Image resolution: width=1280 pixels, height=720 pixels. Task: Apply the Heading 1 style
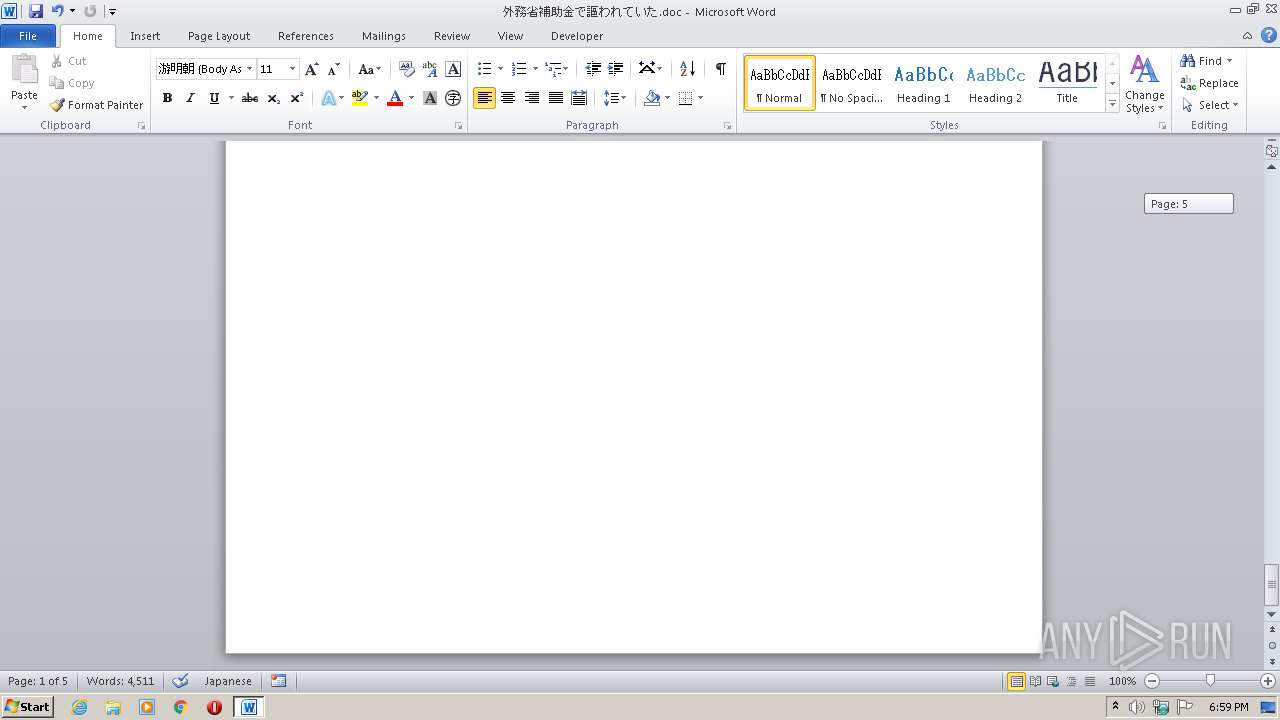(924, 83)
